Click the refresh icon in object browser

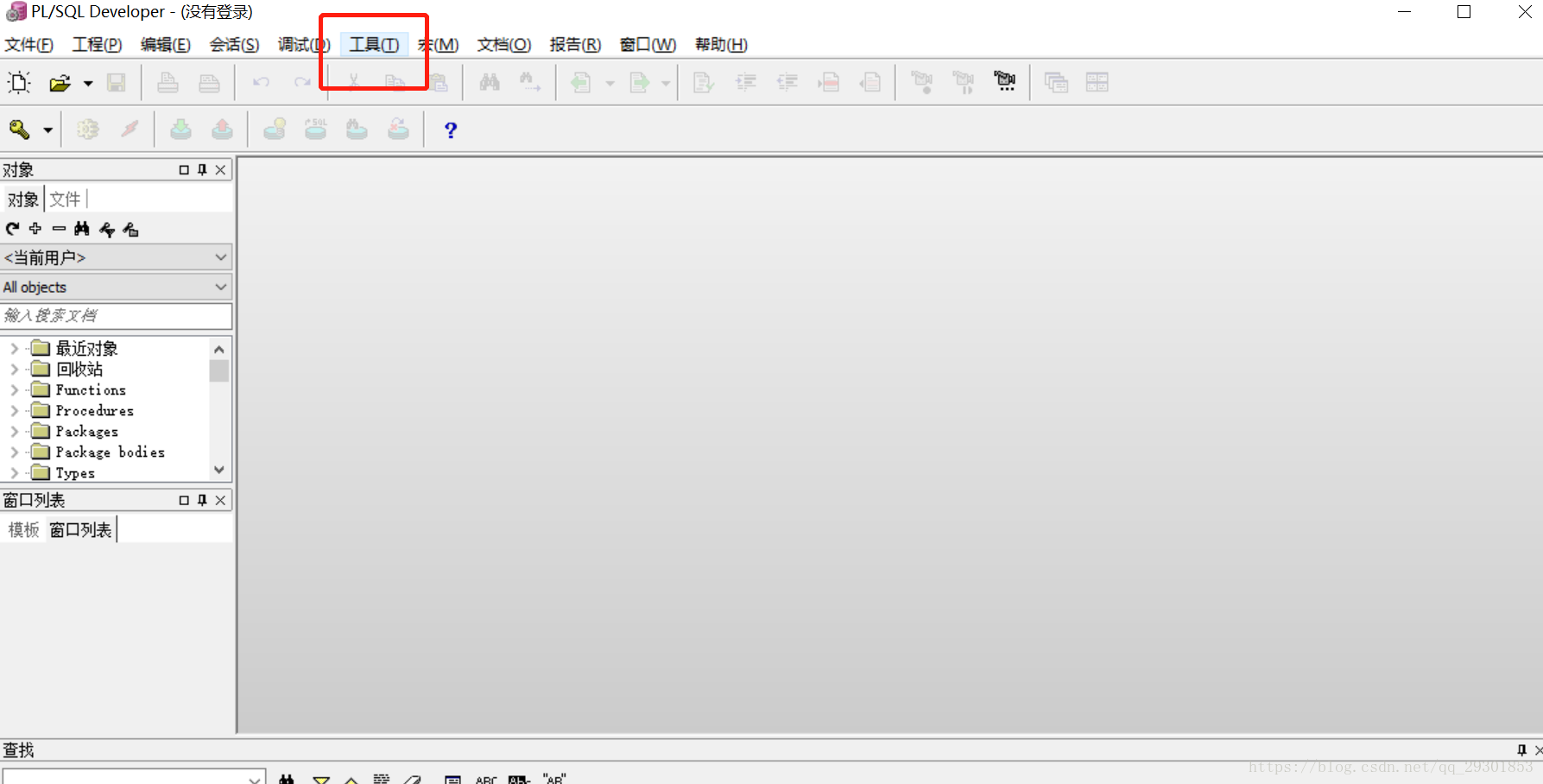pyautogui.click(x=12, y=229)
